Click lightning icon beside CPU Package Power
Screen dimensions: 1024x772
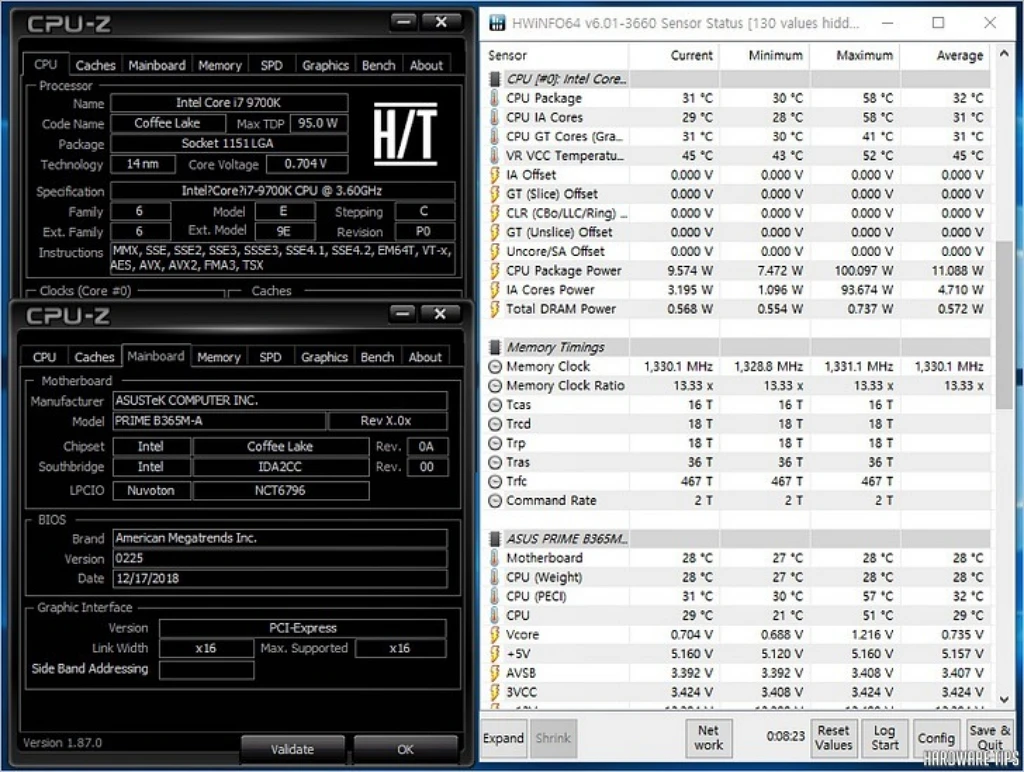click(x=494, y=270)
